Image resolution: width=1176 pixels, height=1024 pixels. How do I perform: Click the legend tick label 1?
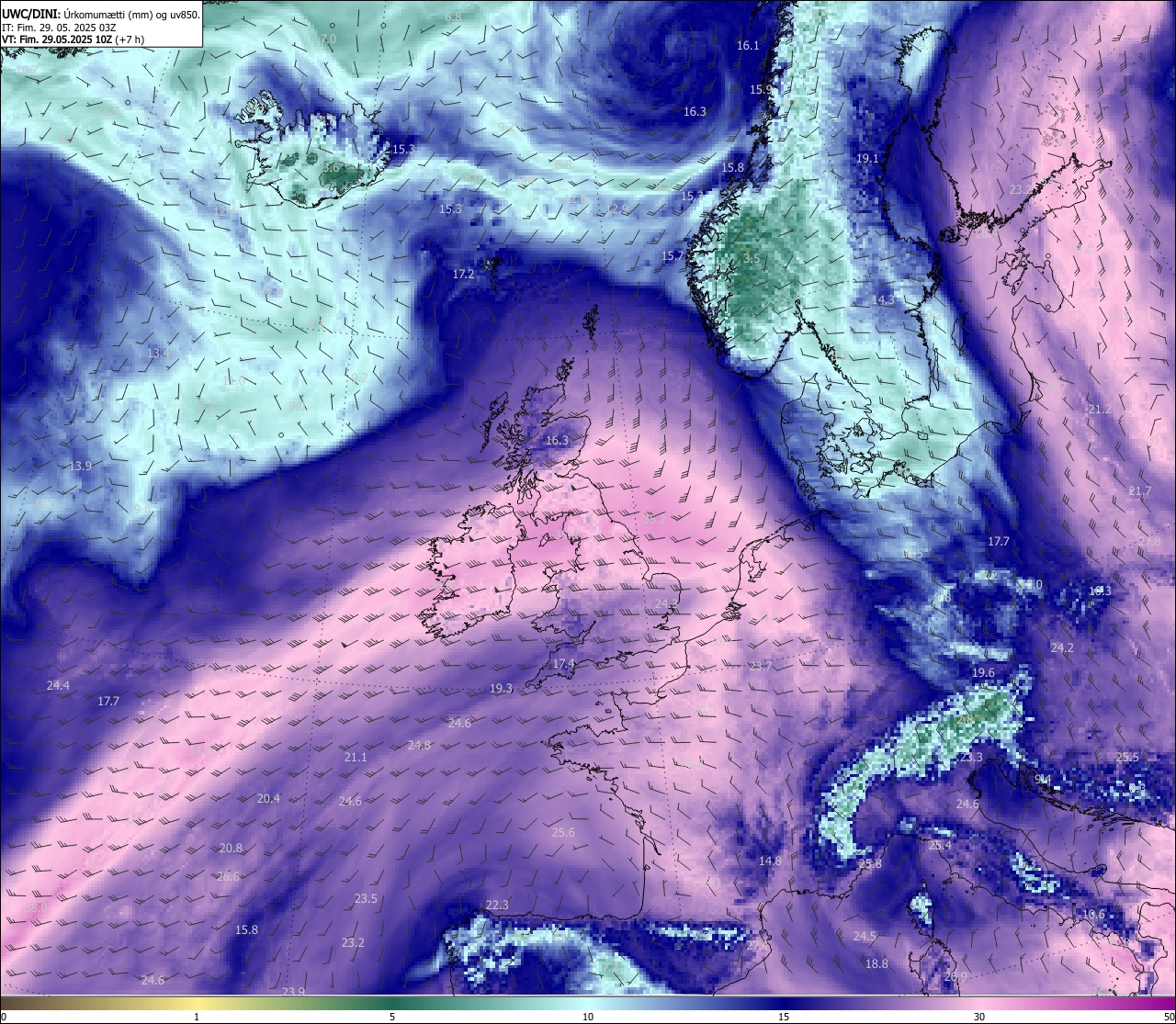pos(197,1017)
